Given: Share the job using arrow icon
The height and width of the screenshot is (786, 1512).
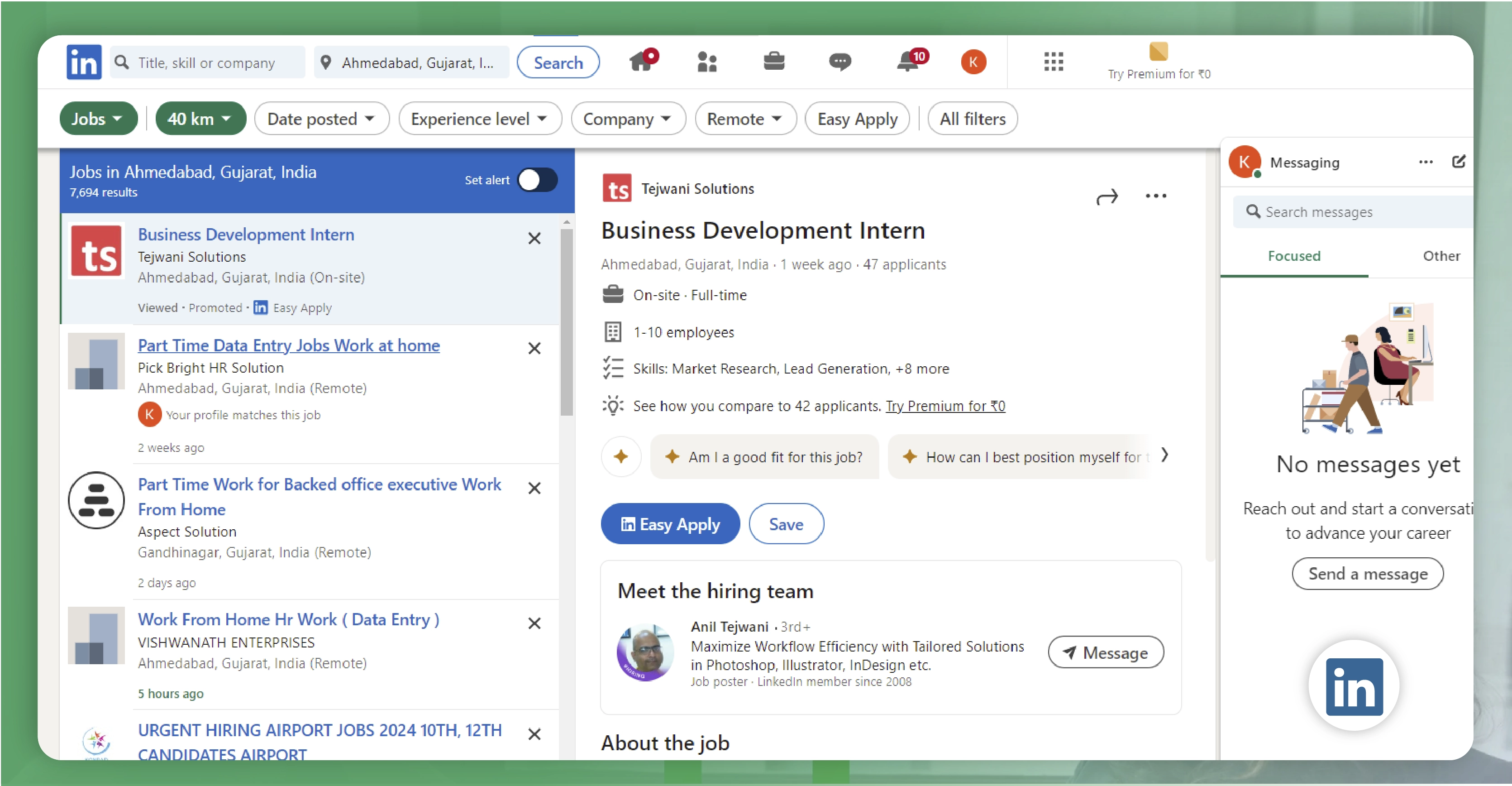Looking at the screenshot, I should point(1107,196).
